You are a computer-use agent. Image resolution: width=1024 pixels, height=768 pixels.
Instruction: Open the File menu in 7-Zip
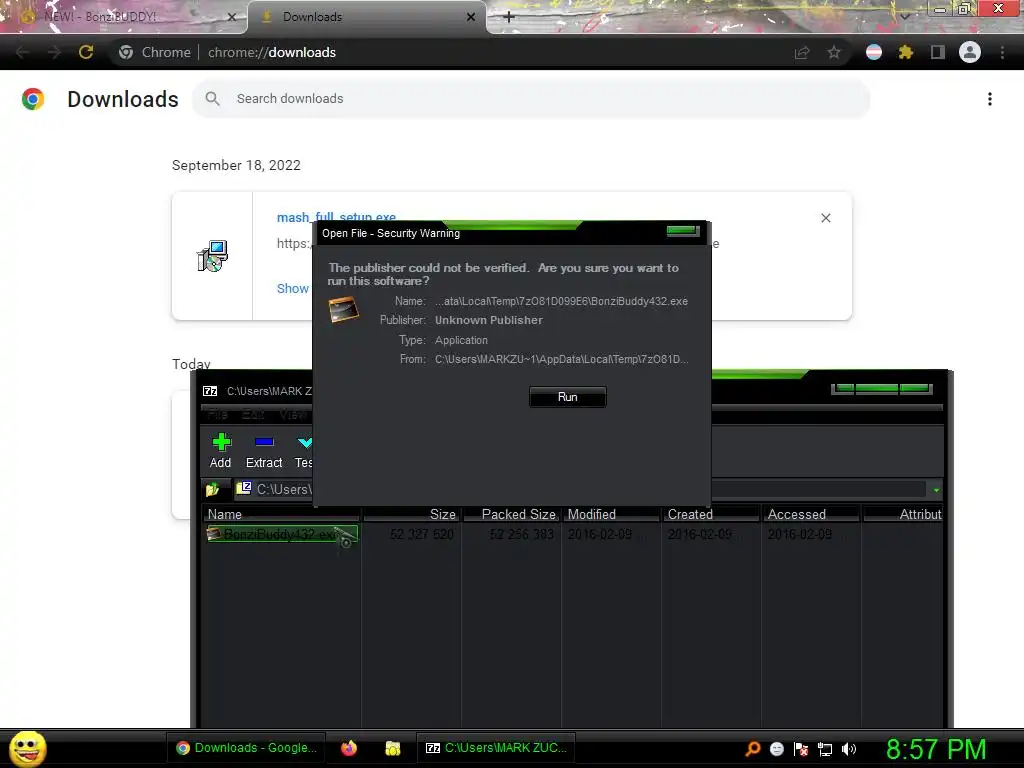(217, 415)
